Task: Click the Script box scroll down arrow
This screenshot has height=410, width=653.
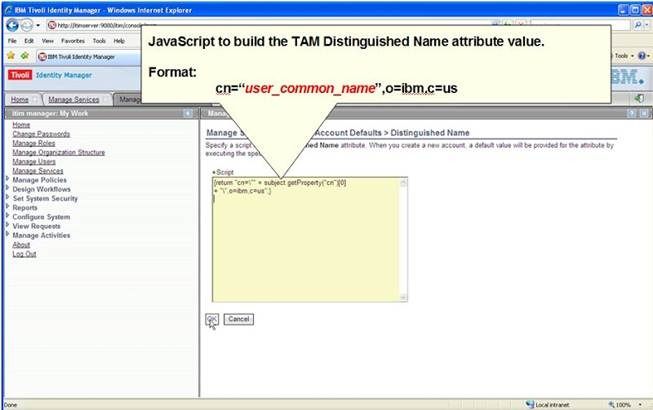Action: (404, 297)
